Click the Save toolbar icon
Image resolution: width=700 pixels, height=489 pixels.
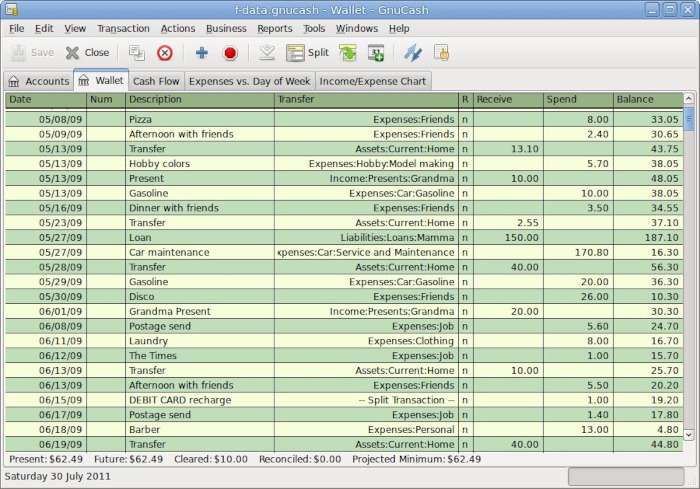[18, 53]
